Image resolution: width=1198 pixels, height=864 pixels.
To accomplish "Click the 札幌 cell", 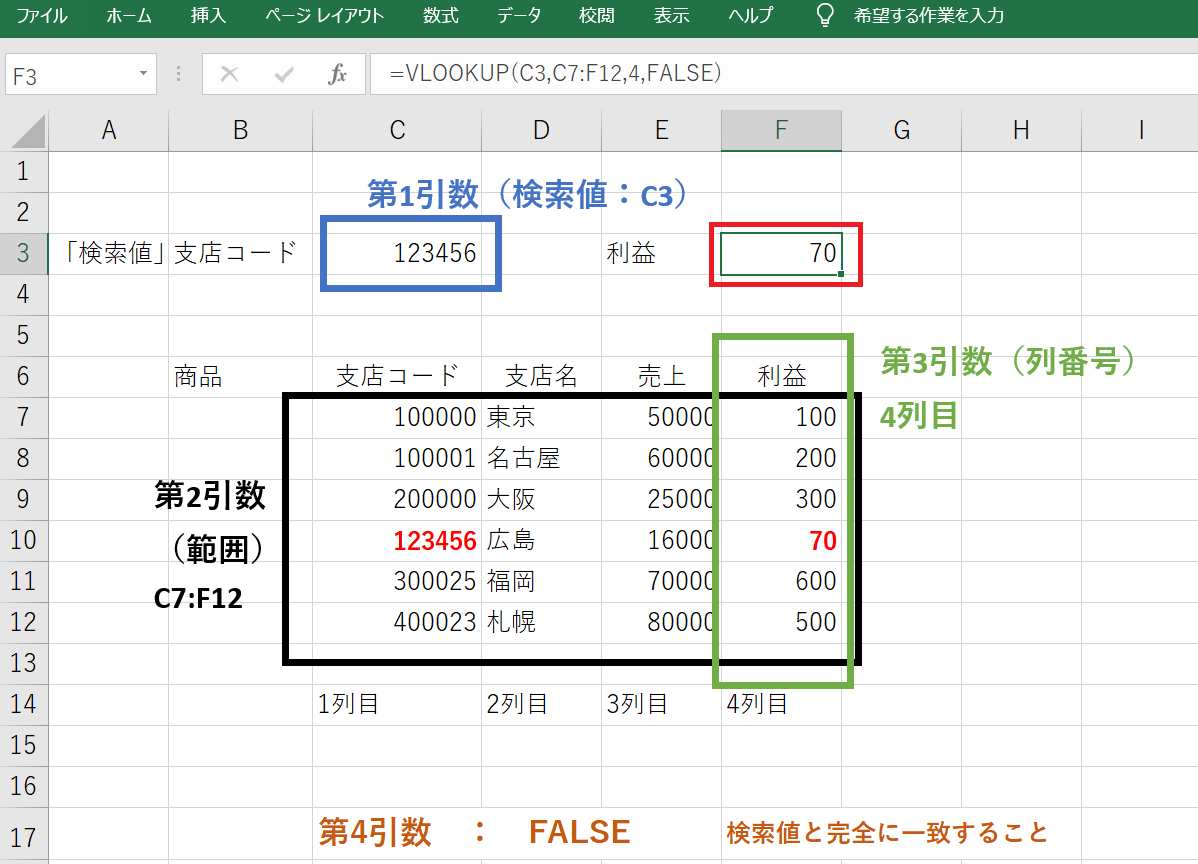I will pyautogui.click(x=542, y=622).
